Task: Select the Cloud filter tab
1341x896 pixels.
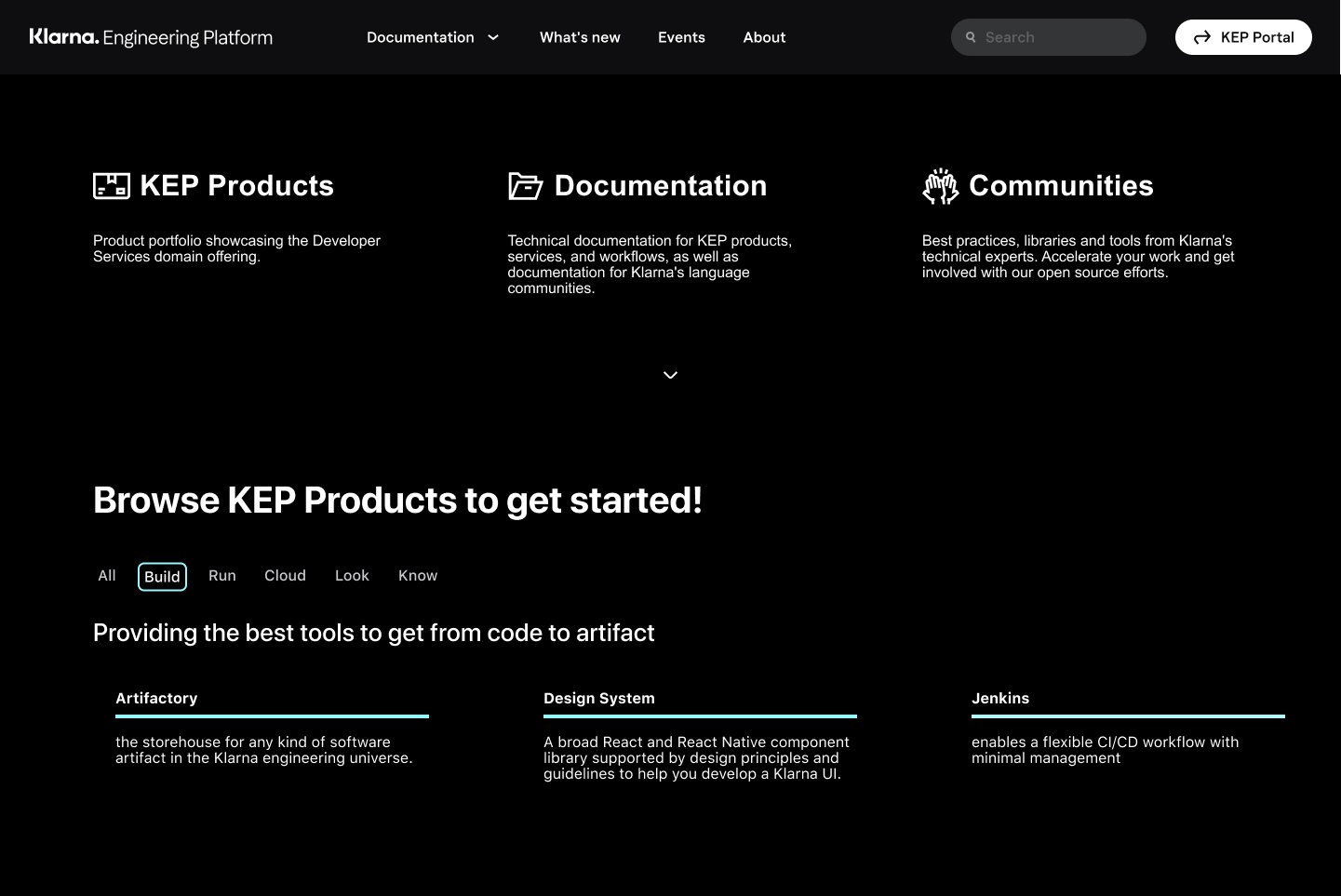Action: (285, 576)
